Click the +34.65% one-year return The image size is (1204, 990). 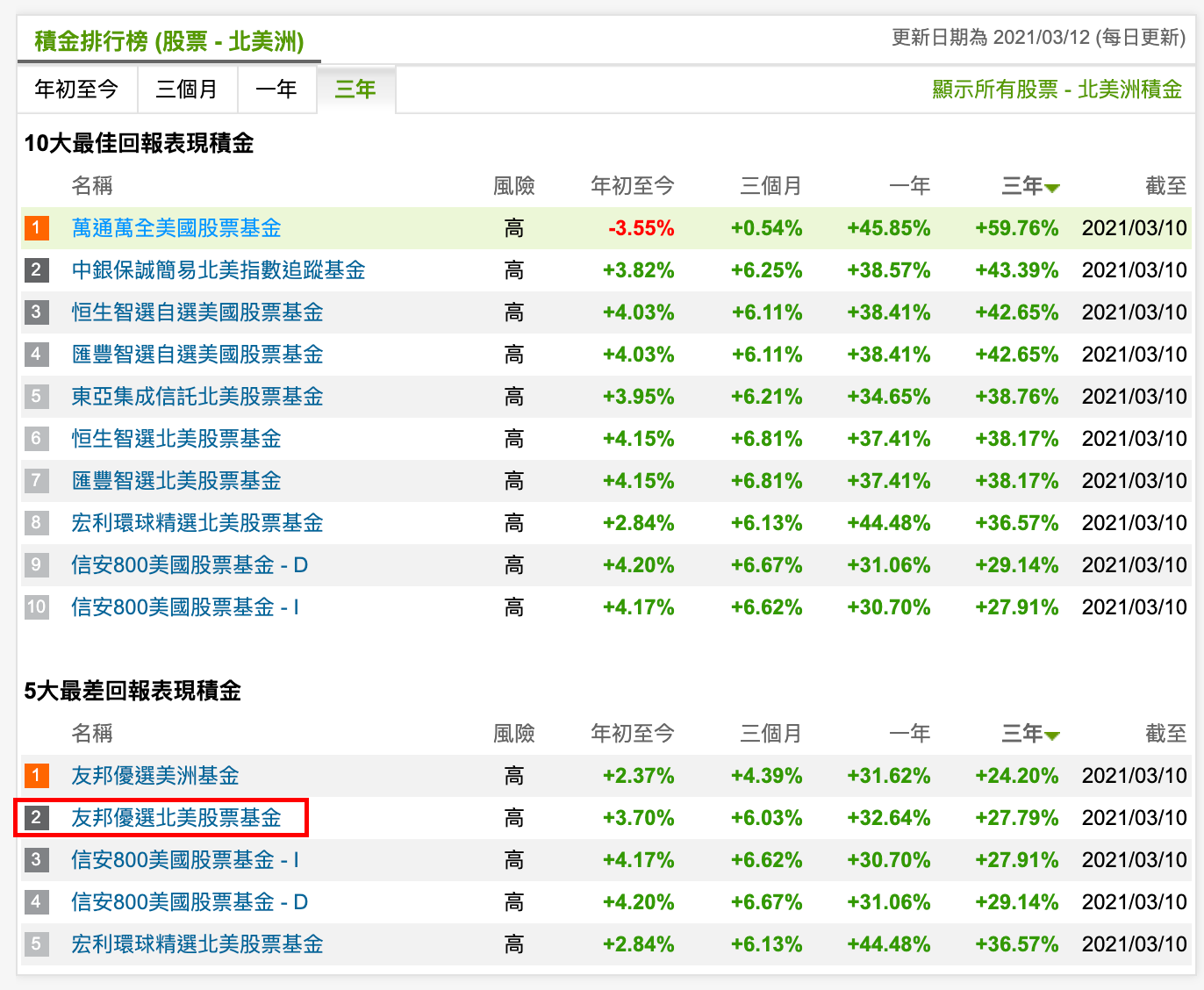click(x=889, y=397)
